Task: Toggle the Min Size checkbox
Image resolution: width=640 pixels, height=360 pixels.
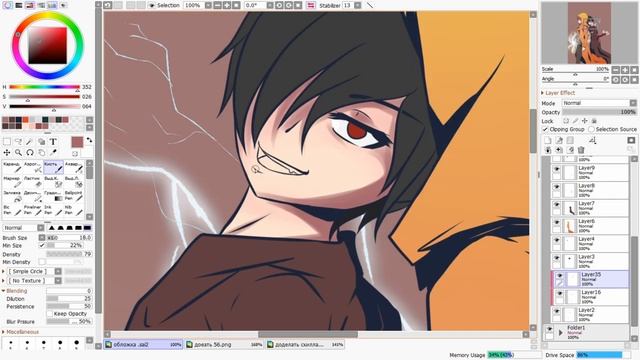Action: (x=42, y=245)
